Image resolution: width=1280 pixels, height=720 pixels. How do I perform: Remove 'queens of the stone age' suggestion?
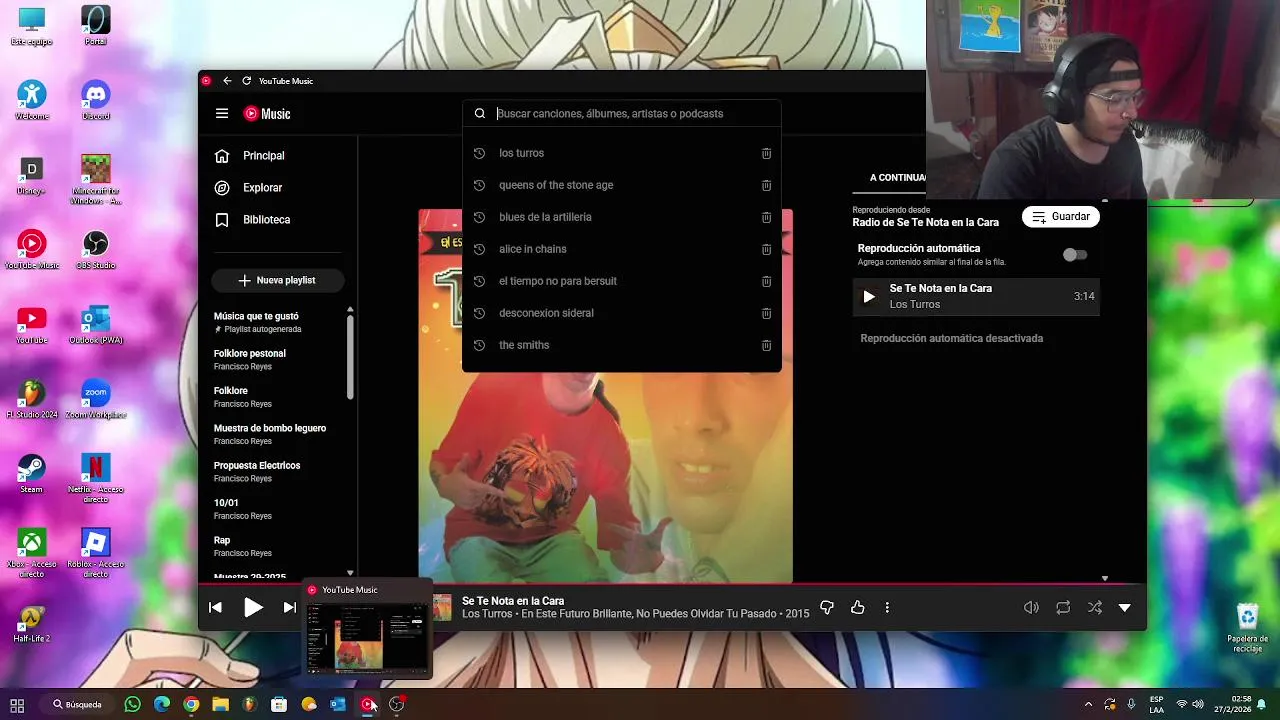(766, 185)
